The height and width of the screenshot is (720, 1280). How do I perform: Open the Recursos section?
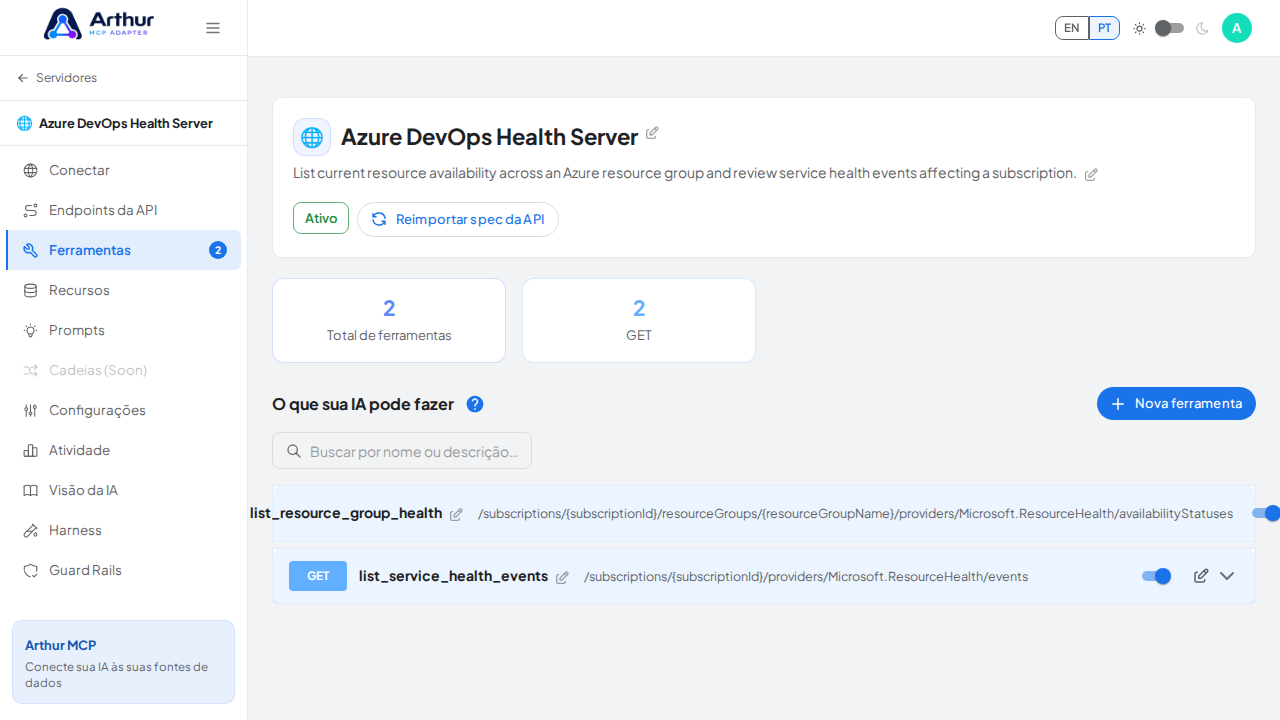[x=123, y=290]
